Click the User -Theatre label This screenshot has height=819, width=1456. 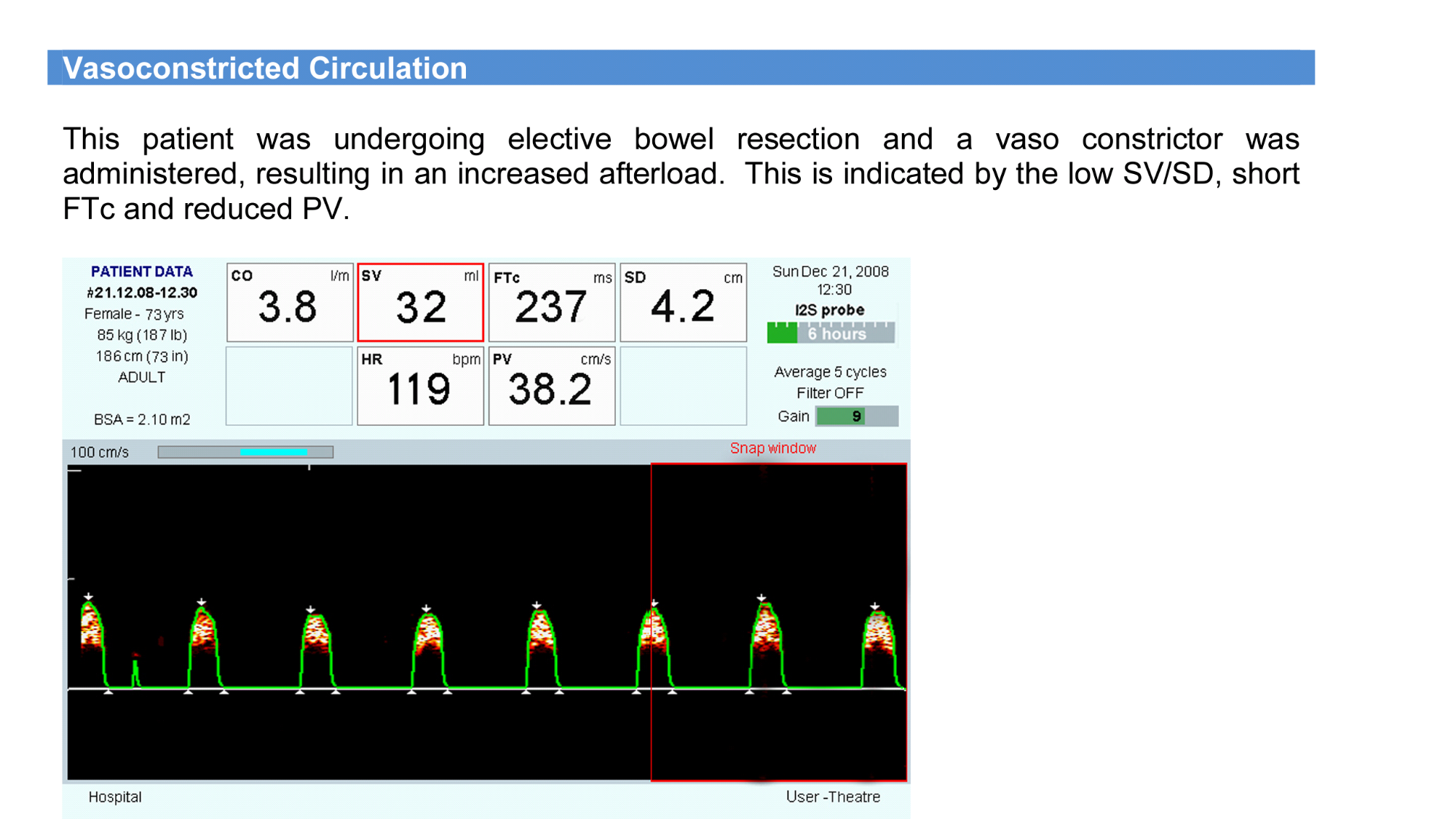tap(833, 796)
